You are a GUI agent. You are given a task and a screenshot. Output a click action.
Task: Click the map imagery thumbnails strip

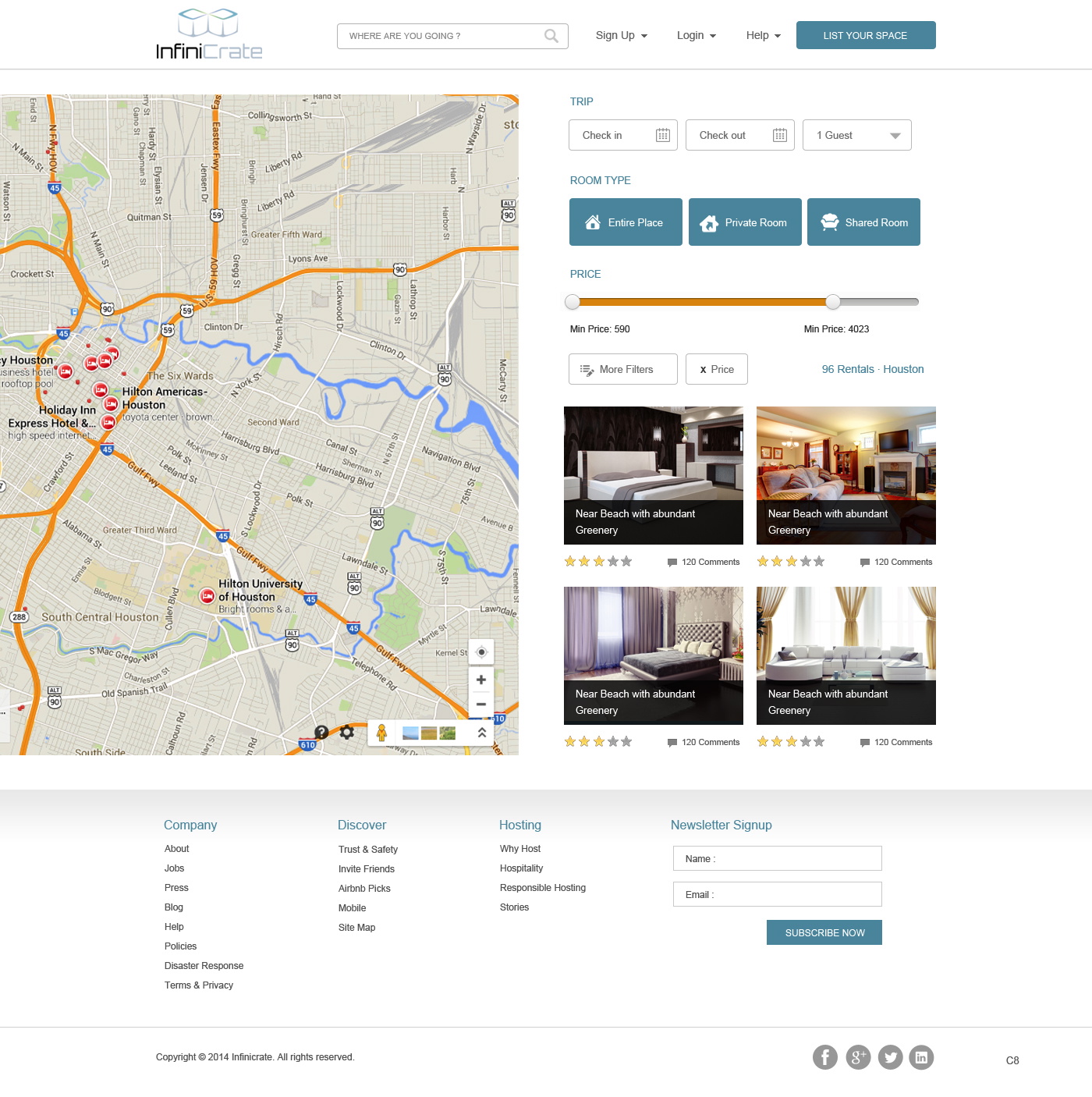point(429,733)
